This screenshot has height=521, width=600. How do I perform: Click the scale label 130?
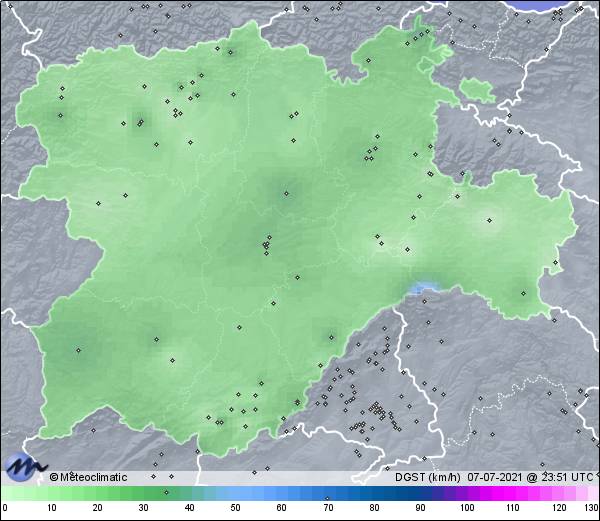(x=592, y=508)
